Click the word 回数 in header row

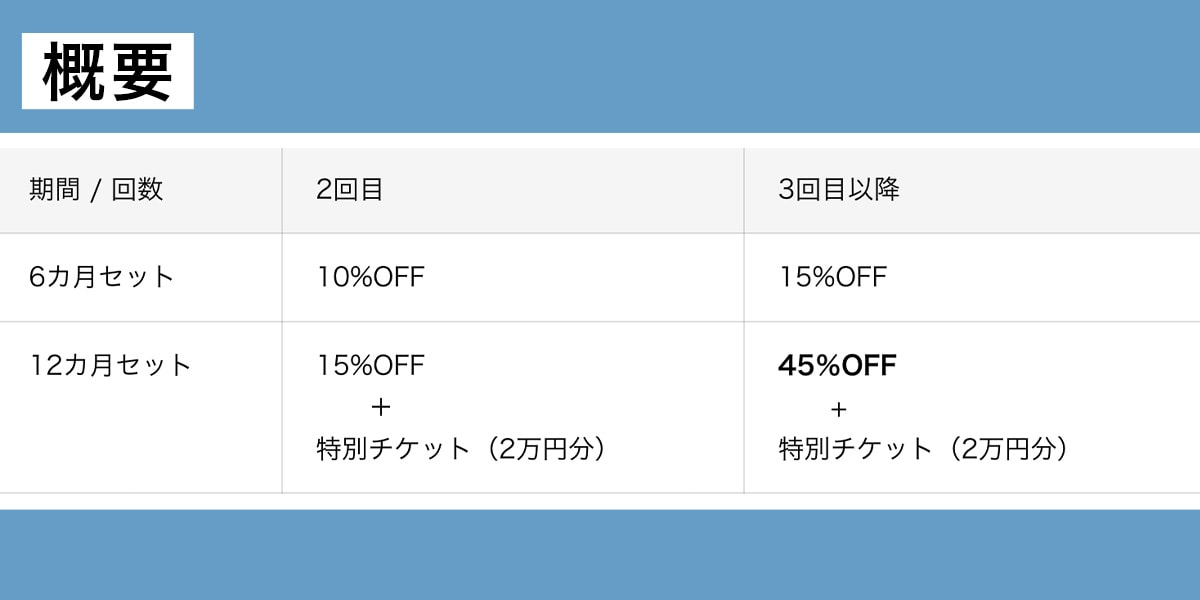[x=137, y=190]
